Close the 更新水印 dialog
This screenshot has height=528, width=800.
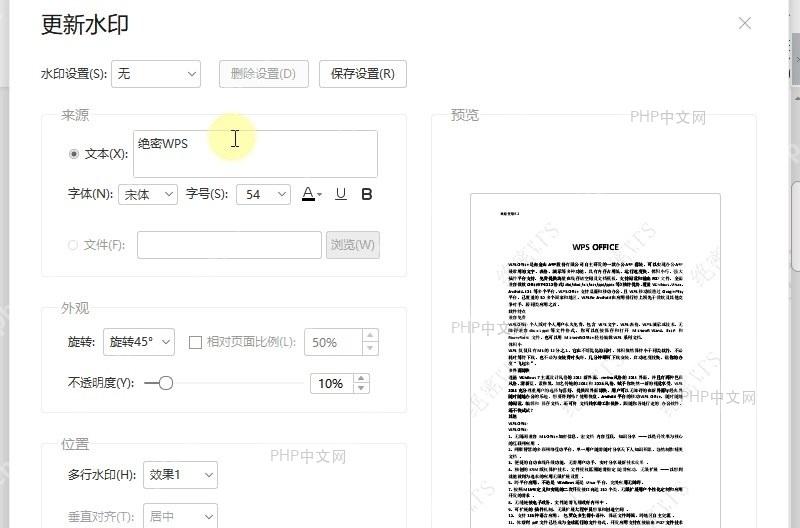tap(745, 23)
